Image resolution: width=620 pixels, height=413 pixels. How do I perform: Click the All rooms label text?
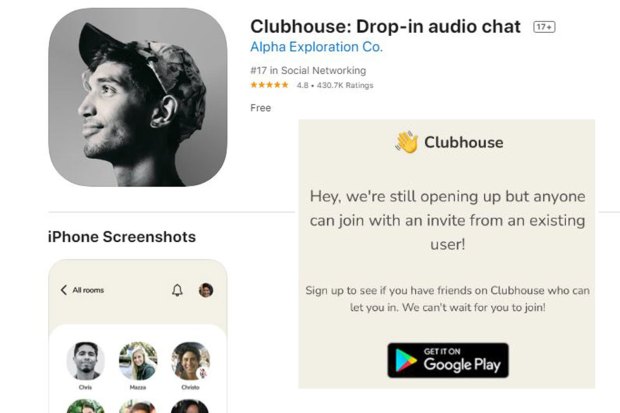(x=88, y=290)
